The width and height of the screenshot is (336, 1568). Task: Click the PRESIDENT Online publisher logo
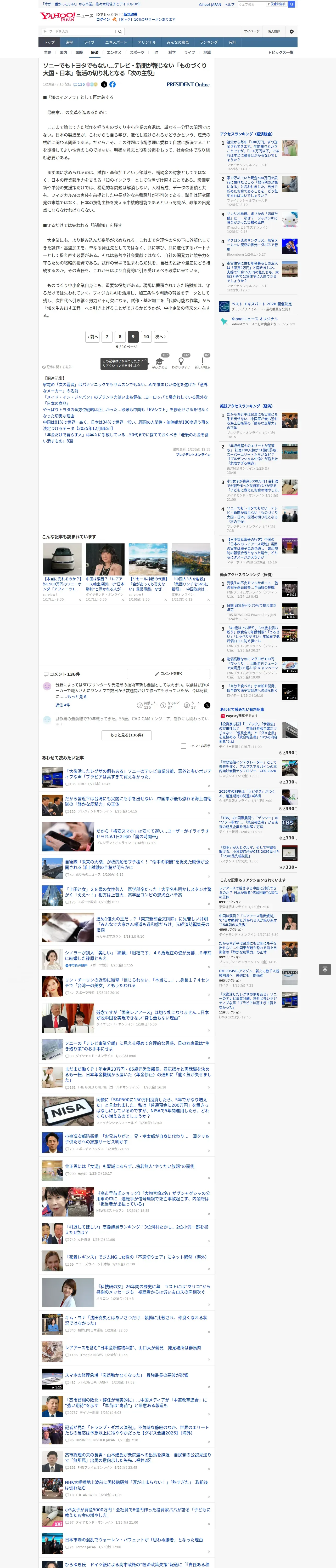coord(188,85)
